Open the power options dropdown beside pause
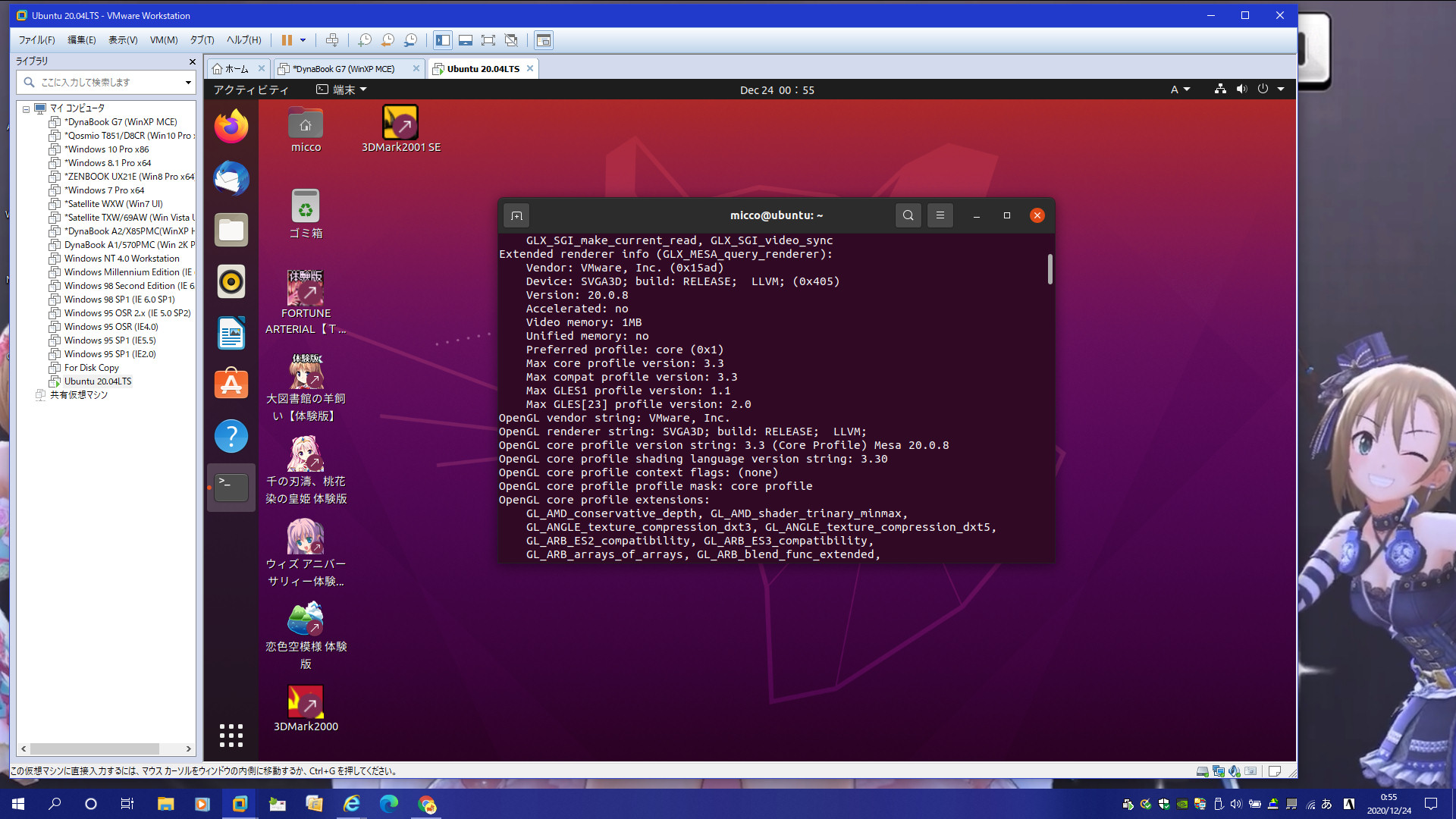 303,40
